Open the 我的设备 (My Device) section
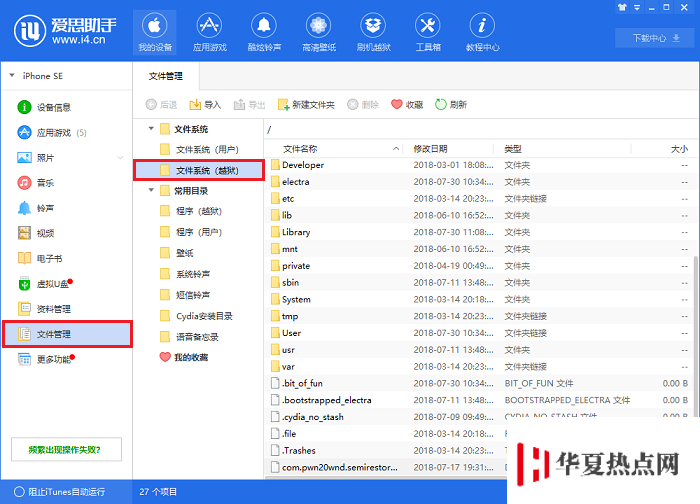 pos(154,33)
